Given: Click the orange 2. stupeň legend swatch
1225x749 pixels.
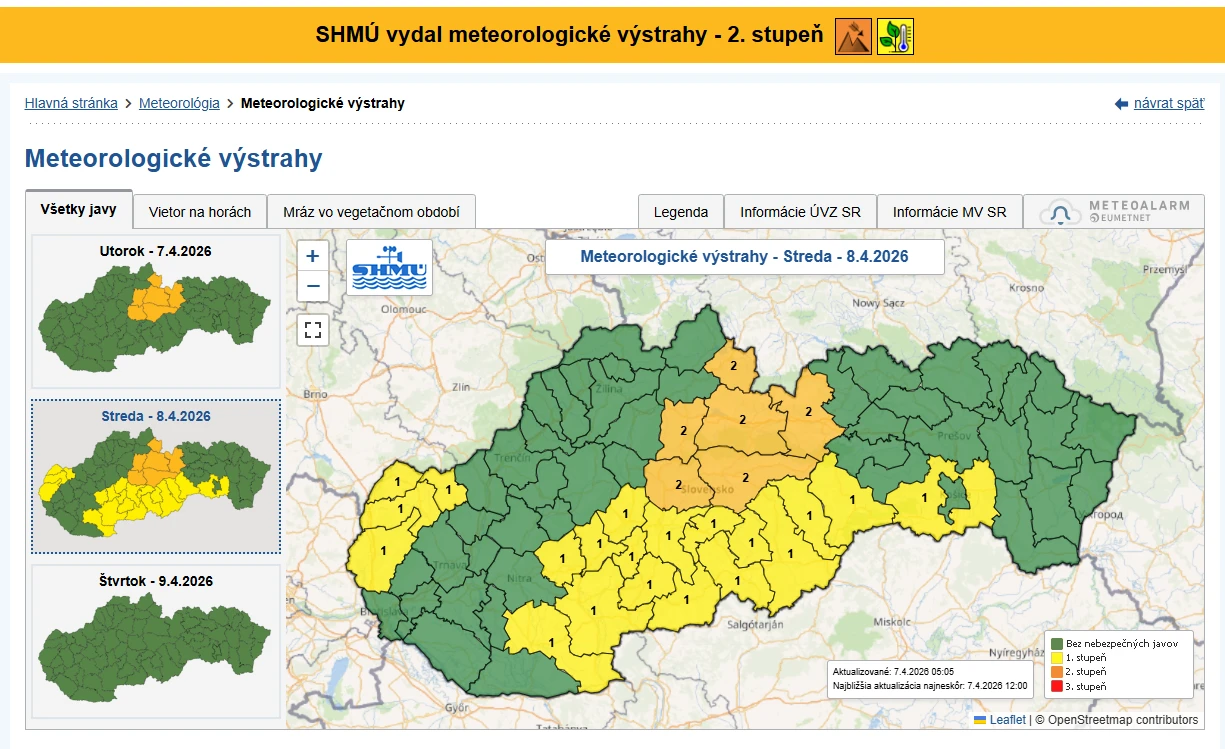Looking at the screenshot, I should 1056,672.
